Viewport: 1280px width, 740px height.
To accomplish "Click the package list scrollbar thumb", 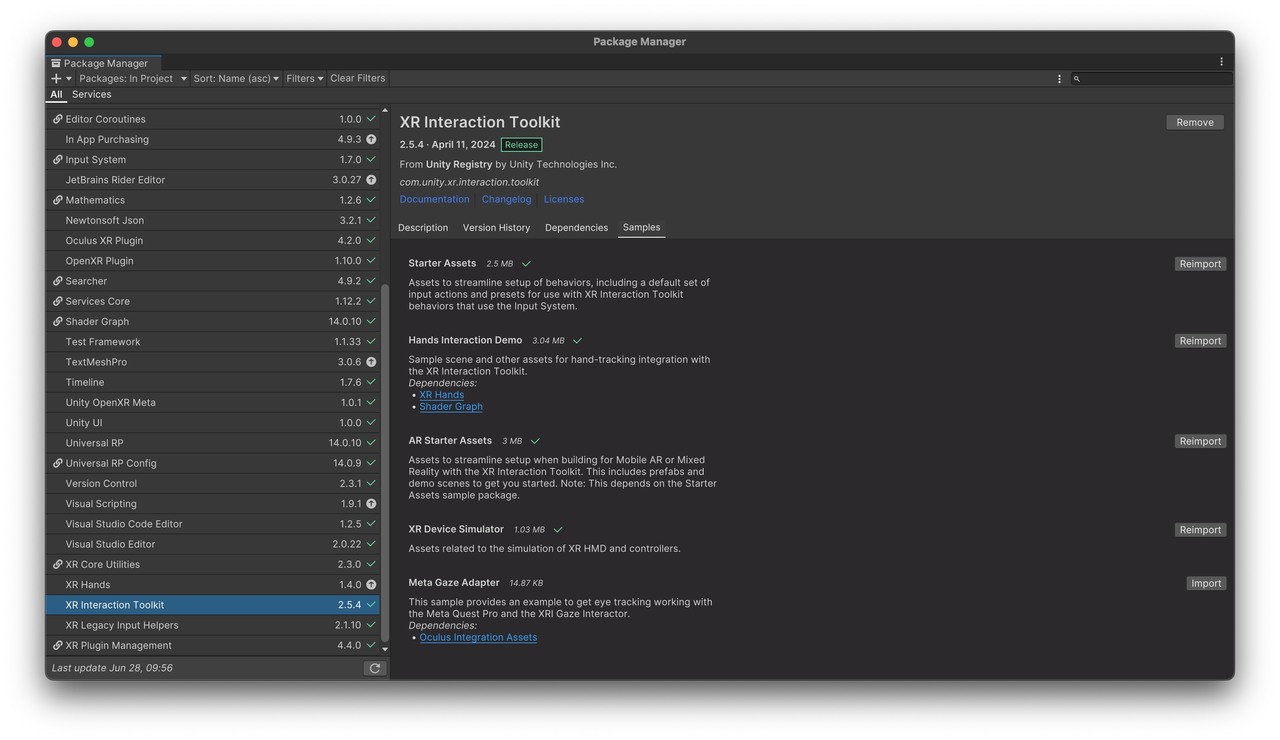I will [x=385, y=463].
